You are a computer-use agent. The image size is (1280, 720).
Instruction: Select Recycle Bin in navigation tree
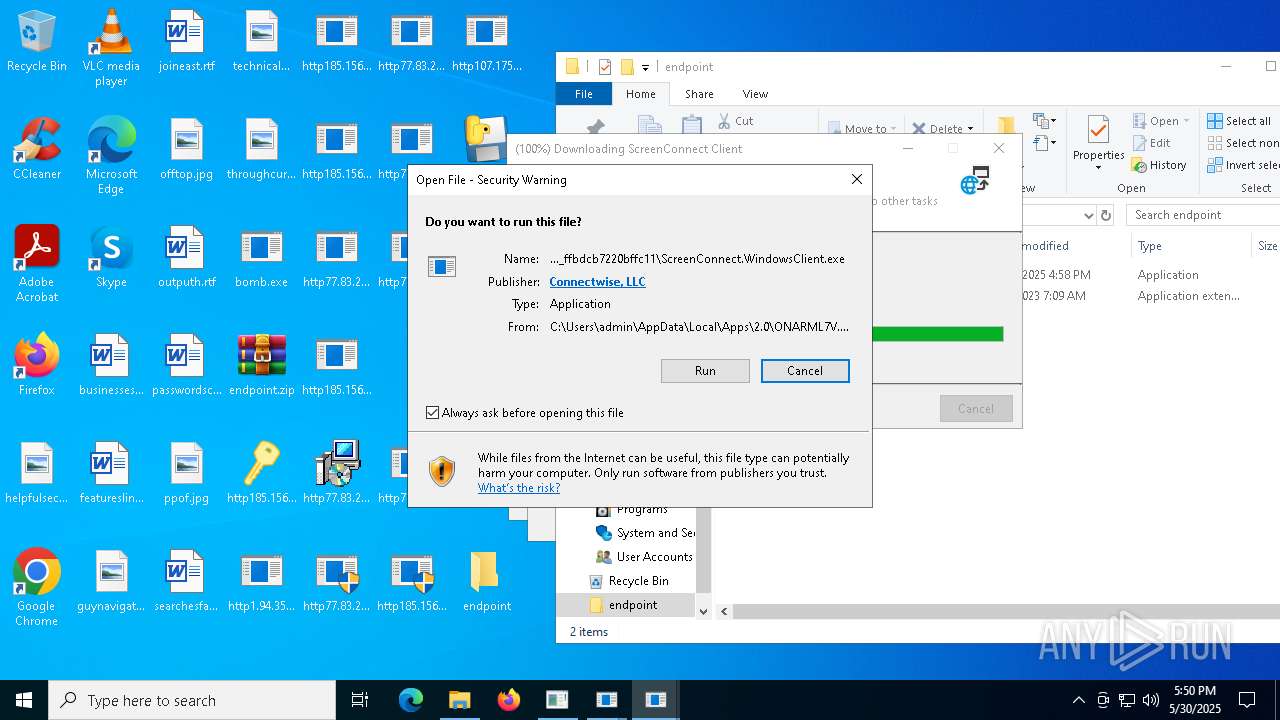638,581
